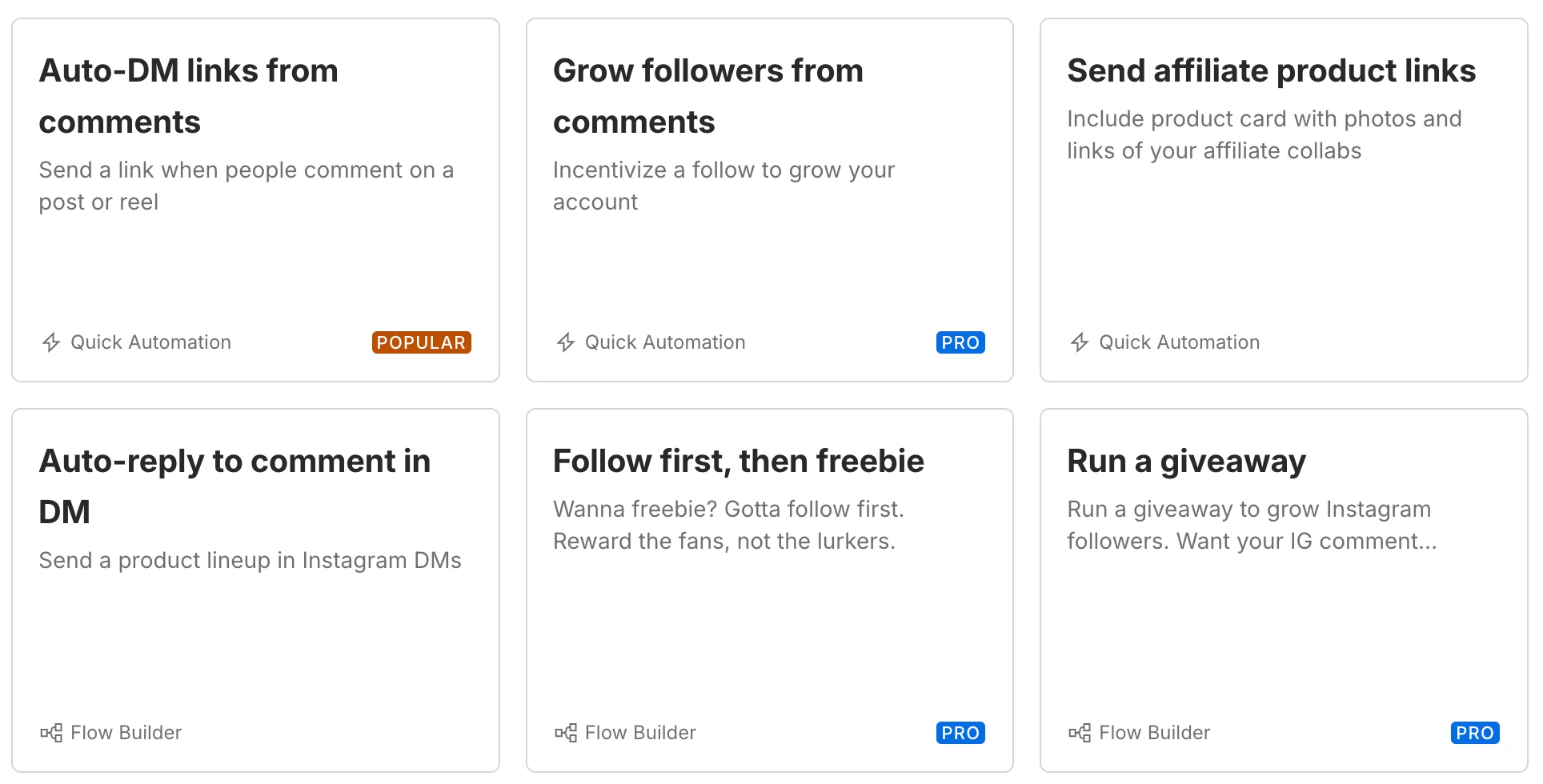Click lightning icon on Auto-DM links card
The height and width of the screenshot is (784, 1543).
point(51,342)
